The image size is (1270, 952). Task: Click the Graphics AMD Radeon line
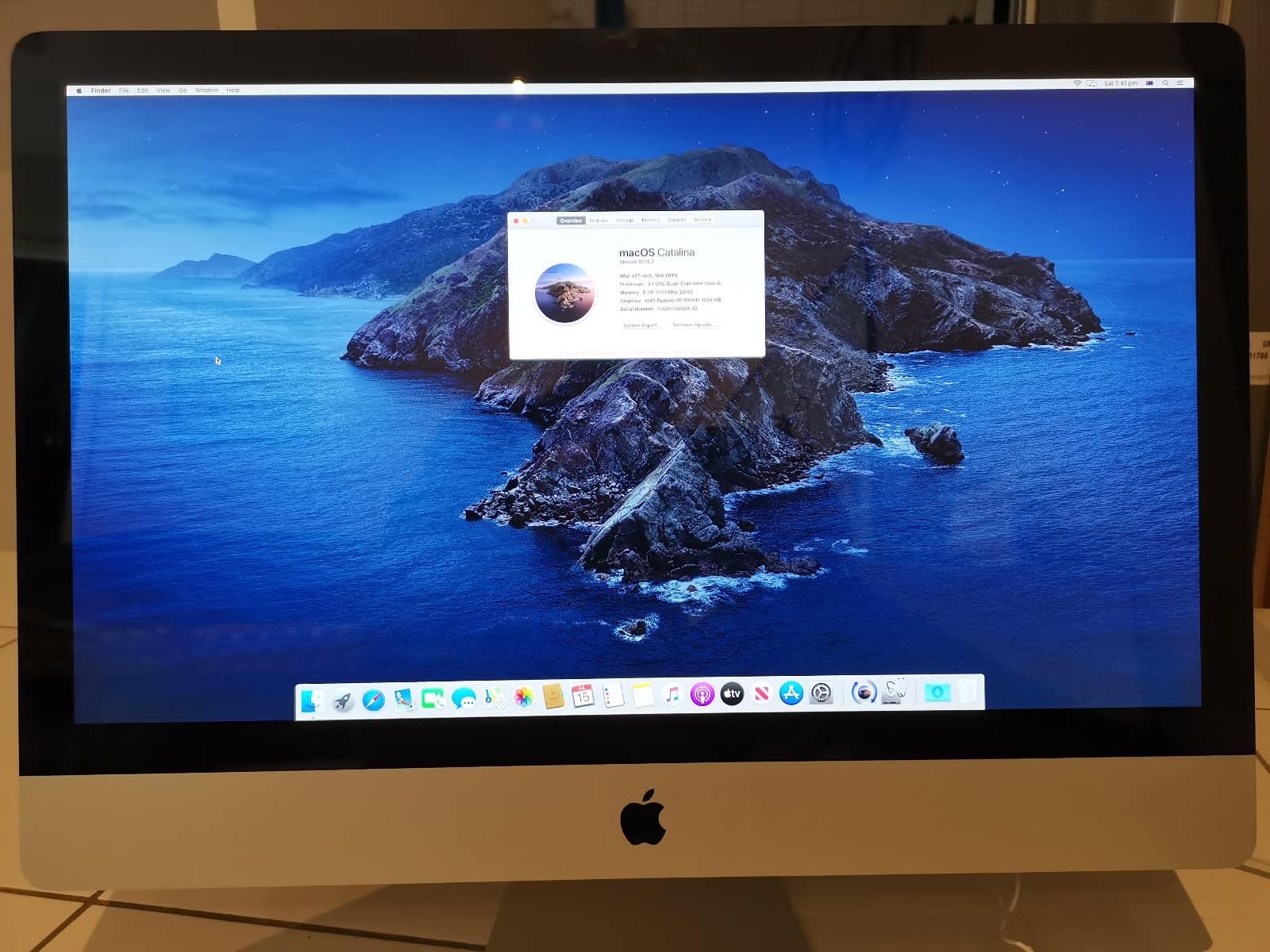click(x=671, y=301)
